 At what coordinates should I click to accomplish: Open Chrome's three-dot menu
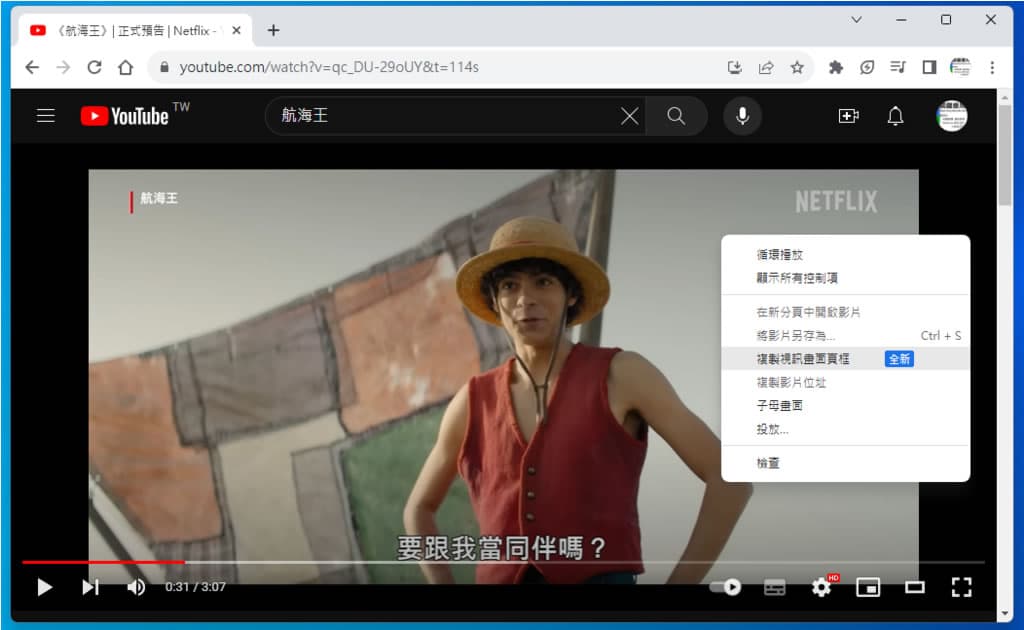pyautogui.click(x=992, y=67)
